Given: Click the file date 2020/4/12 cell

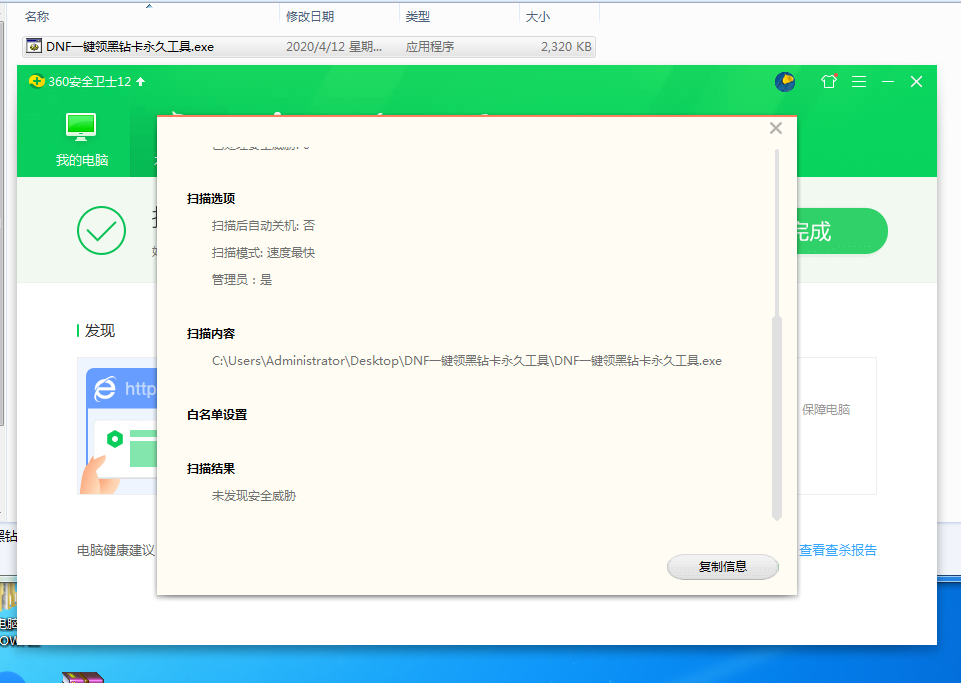Looking at the screenshot, I should coord(334,47).
